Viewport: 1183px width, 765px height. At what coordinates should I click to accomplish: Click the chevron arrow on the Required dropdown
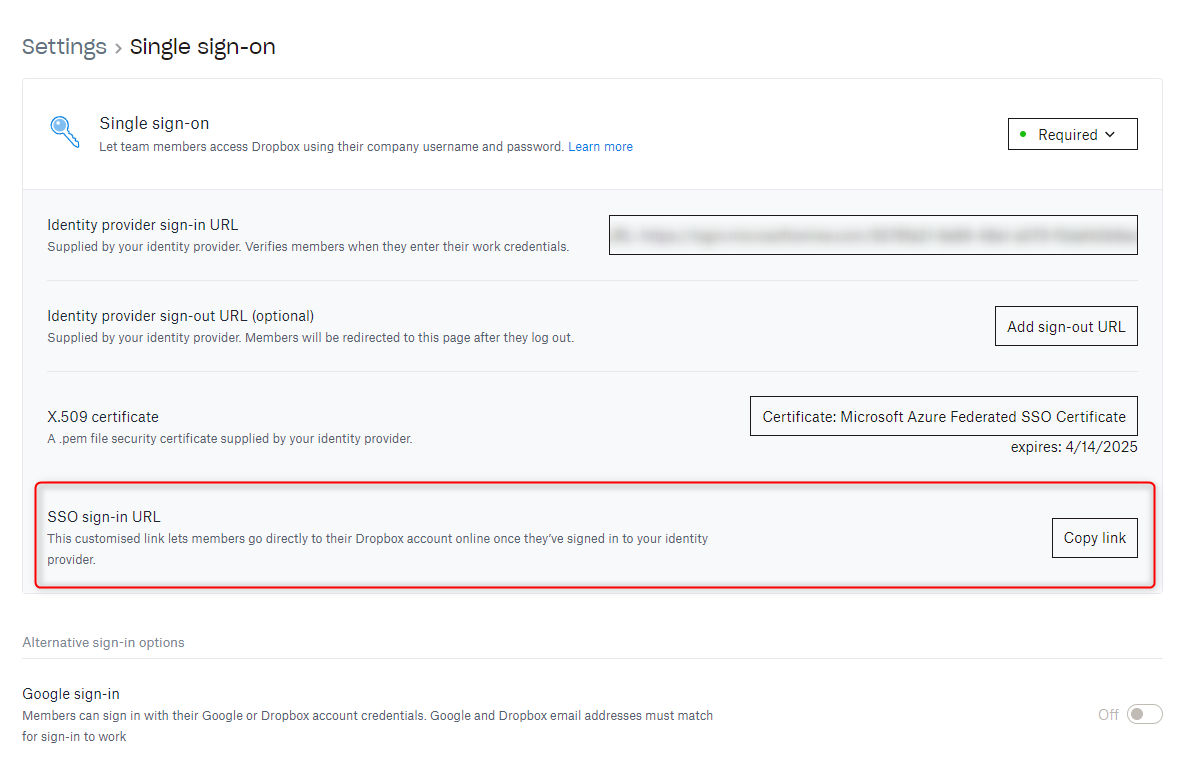(x=1110, y=135)
